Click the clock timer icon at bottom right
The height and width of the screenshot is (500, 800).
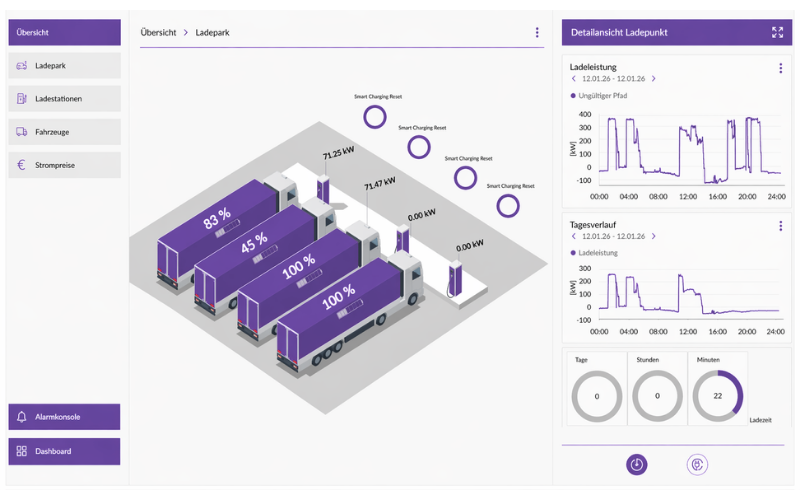click(x=637, y=464)
